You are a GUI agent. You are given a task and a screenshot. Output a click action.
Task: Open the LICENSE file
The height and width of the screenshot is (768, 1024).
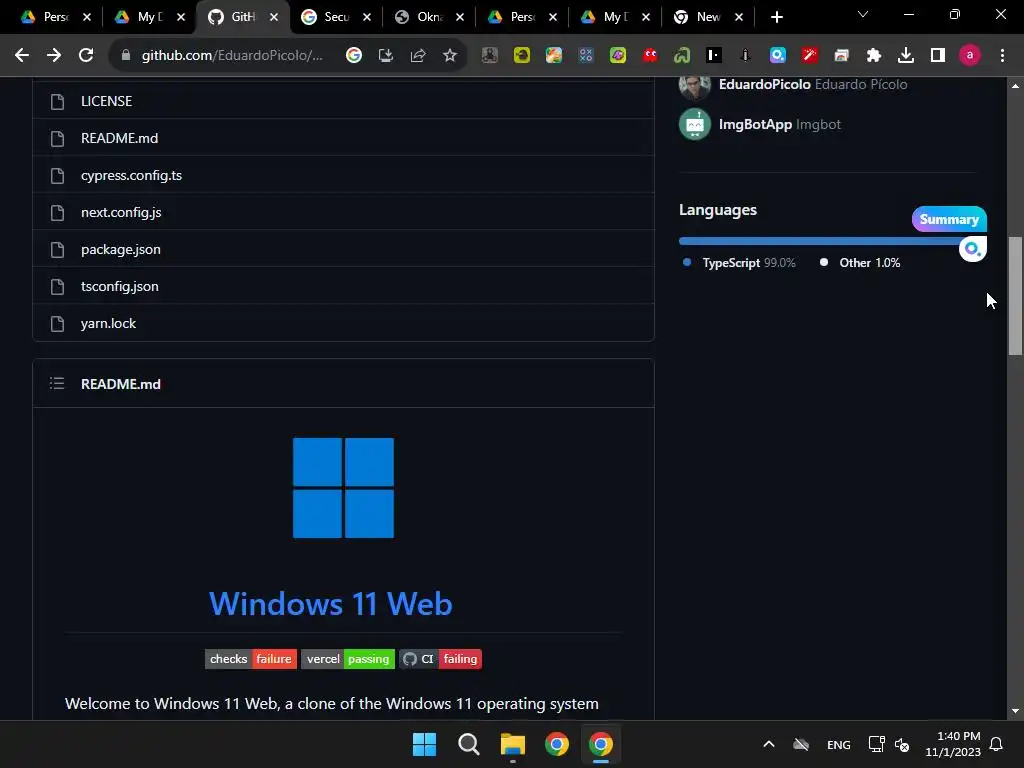(x=106, y=101)
